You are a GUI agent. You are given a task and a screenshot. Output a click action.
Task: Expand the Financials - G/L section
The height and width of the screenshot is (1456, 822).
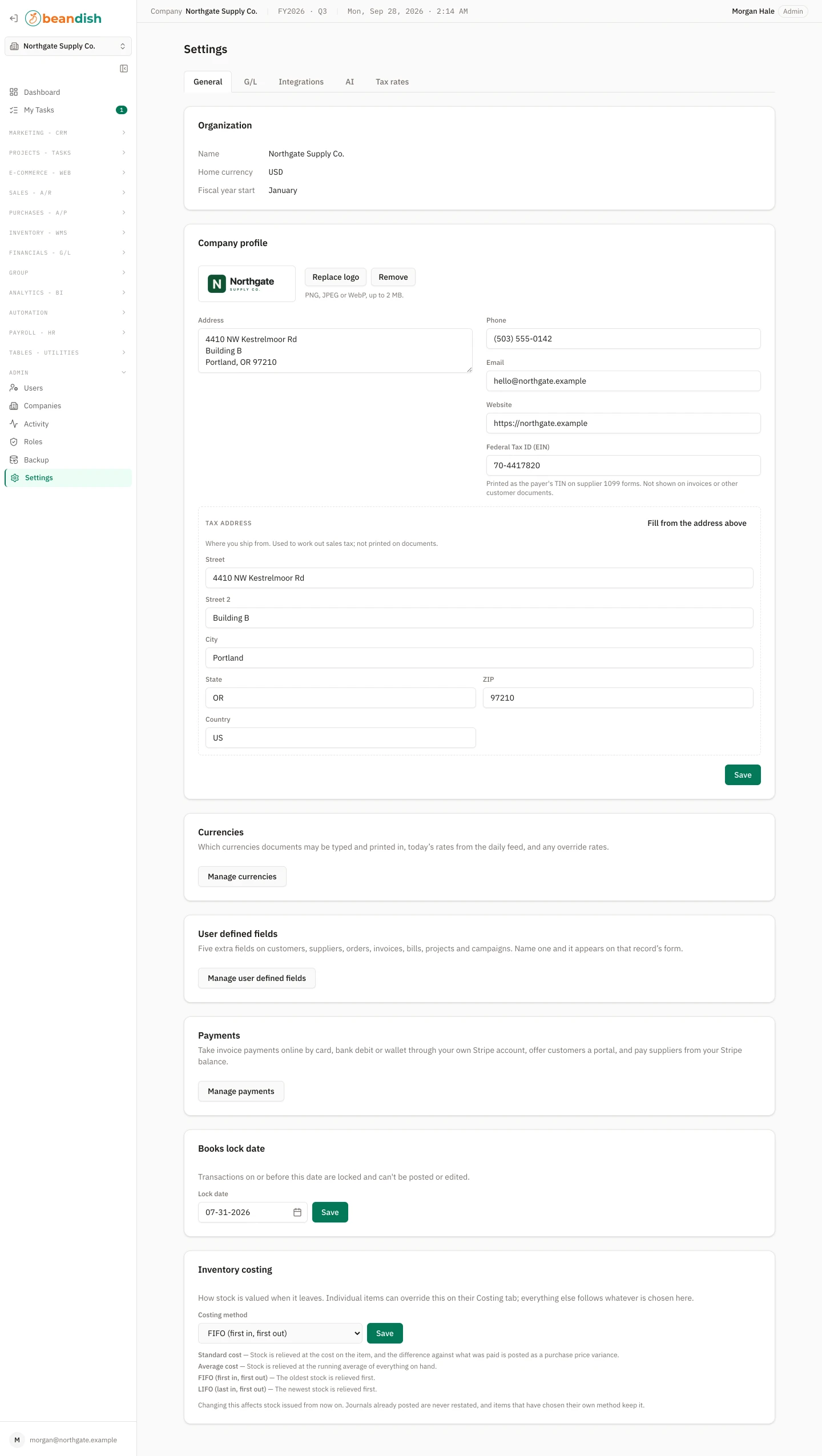click(68, 253)
